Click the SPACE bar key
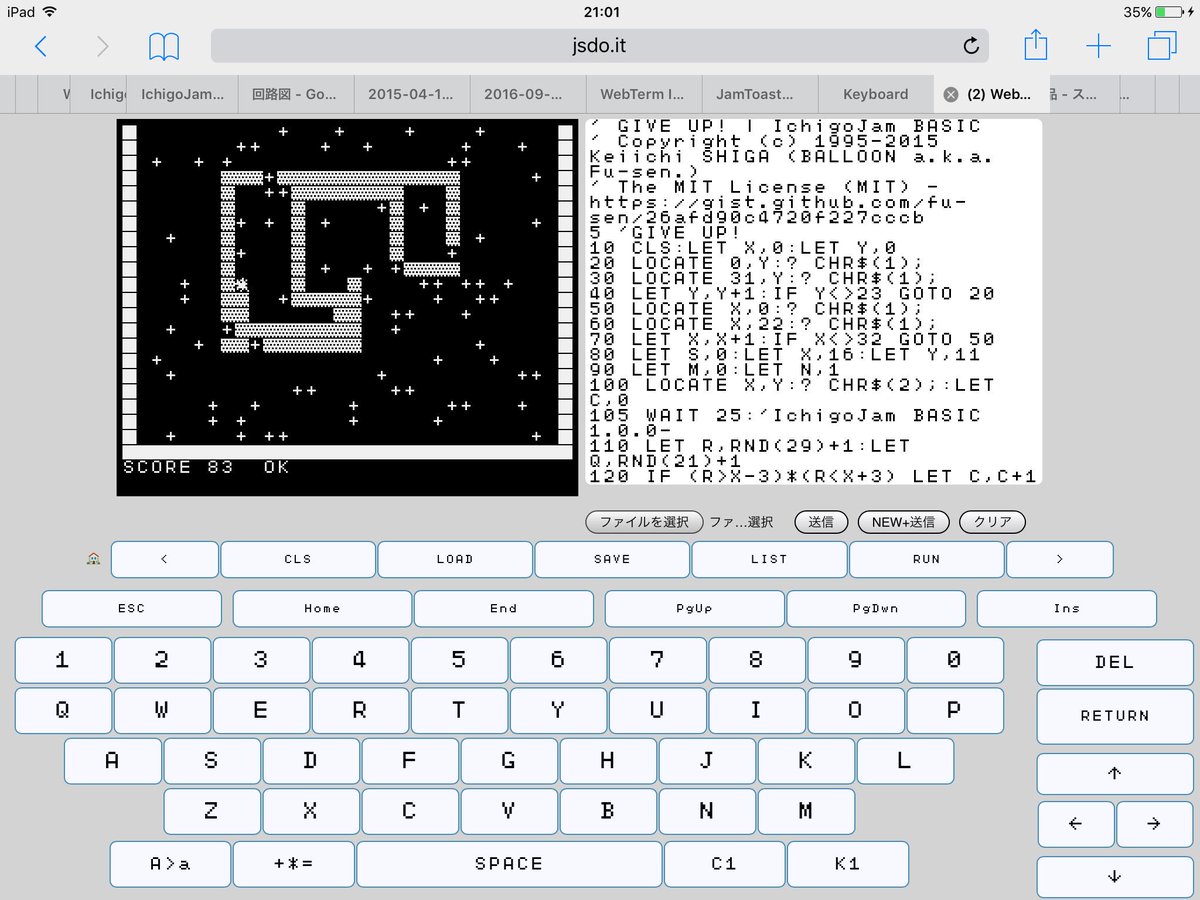Viewport: 1200px width, 900px height. click(x=509, y=864)
